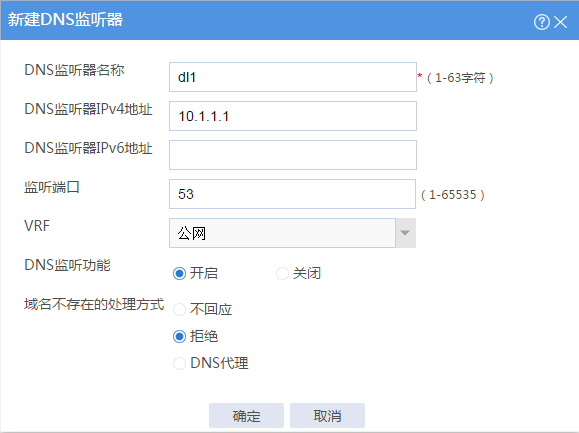Enable DNS监听功能 with the 开启 radio
The width and height of the screenshot is (579, 433).
(x=179, y=274)
